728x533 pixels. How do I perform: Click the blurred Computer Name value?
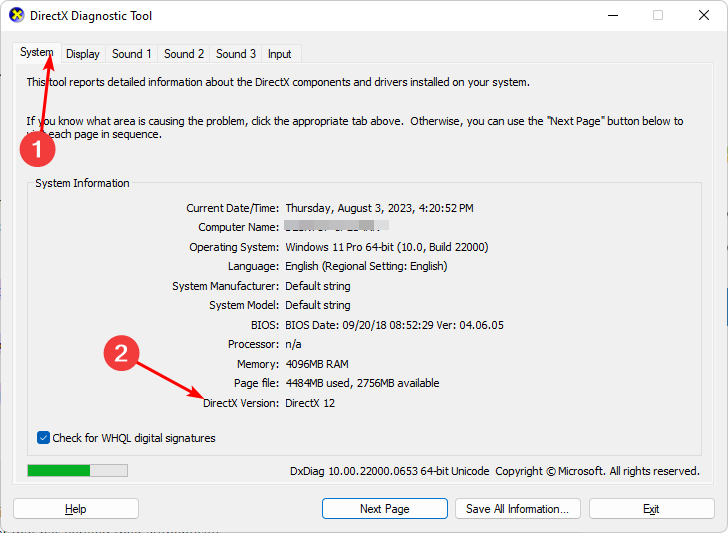pyautogui.click(x=337, y=227)
